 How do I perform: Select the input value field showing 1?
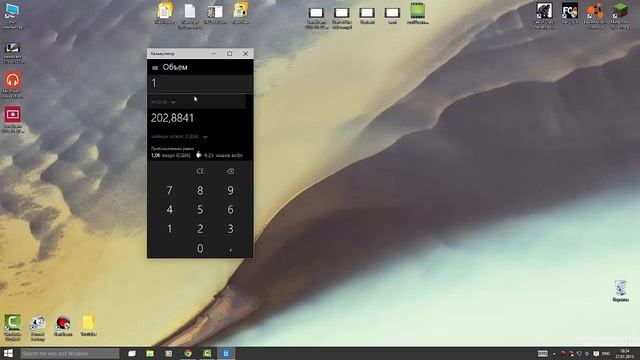[200, 83]
